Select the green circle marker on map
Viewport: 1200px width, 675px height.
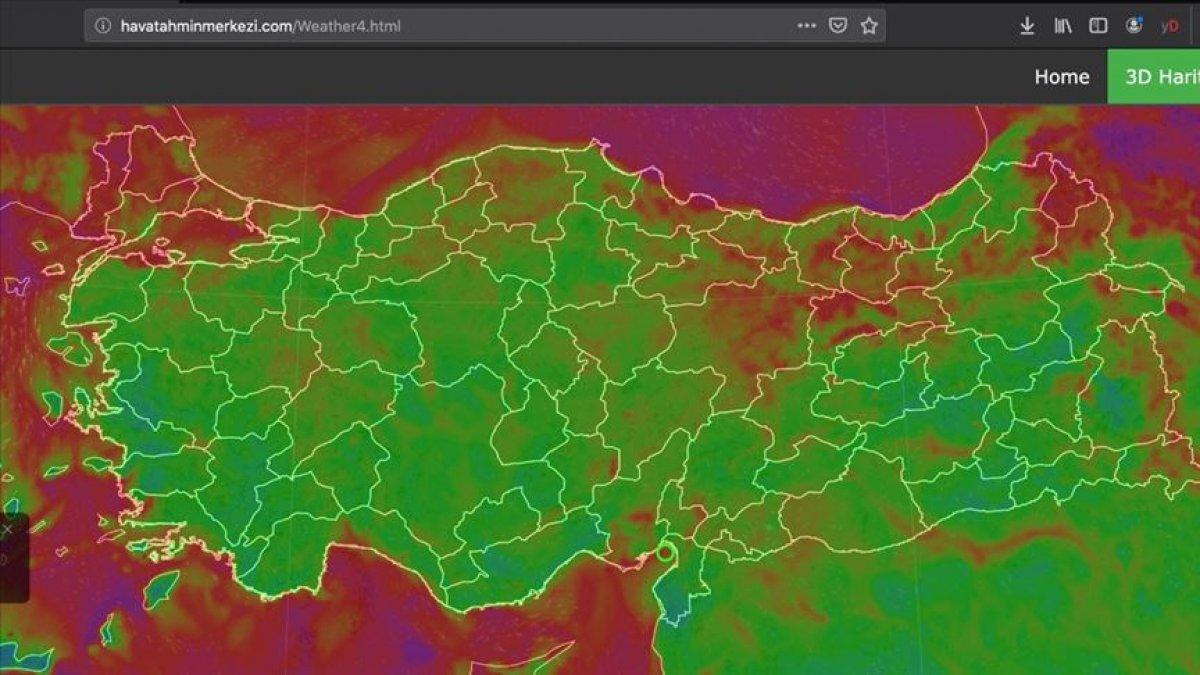[665, 552]
